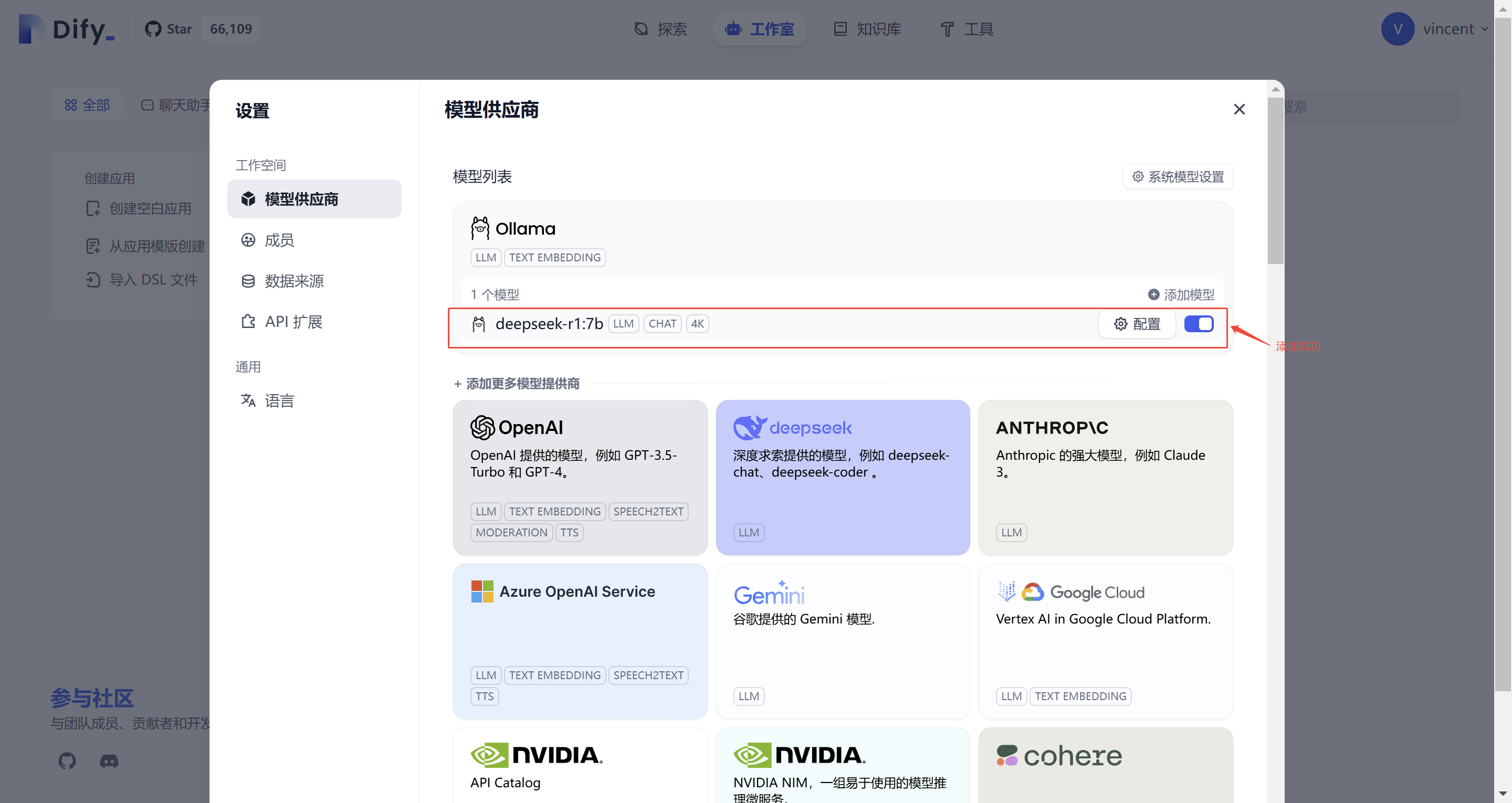1512x803 pixels.
Task: Click the deepseek whale logo
Action: [750, 427]
